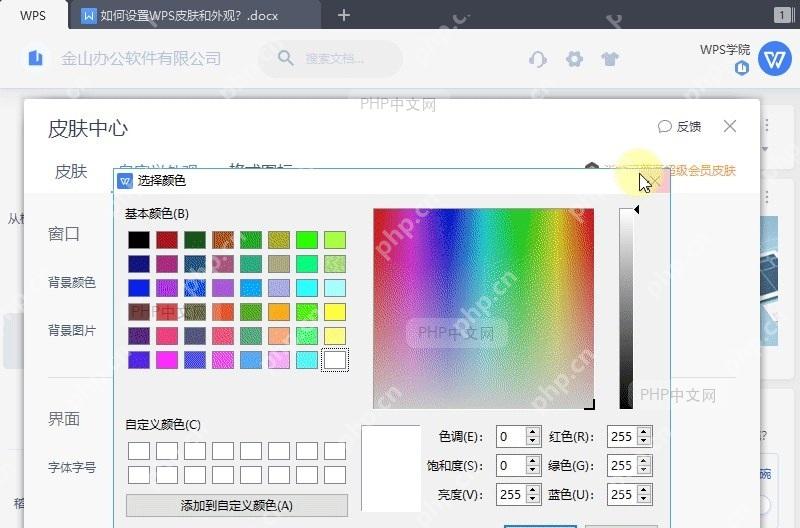Click the 添加到自定义颜色 button
Viewport: 800px width, 528px height.
coord(237,506)
